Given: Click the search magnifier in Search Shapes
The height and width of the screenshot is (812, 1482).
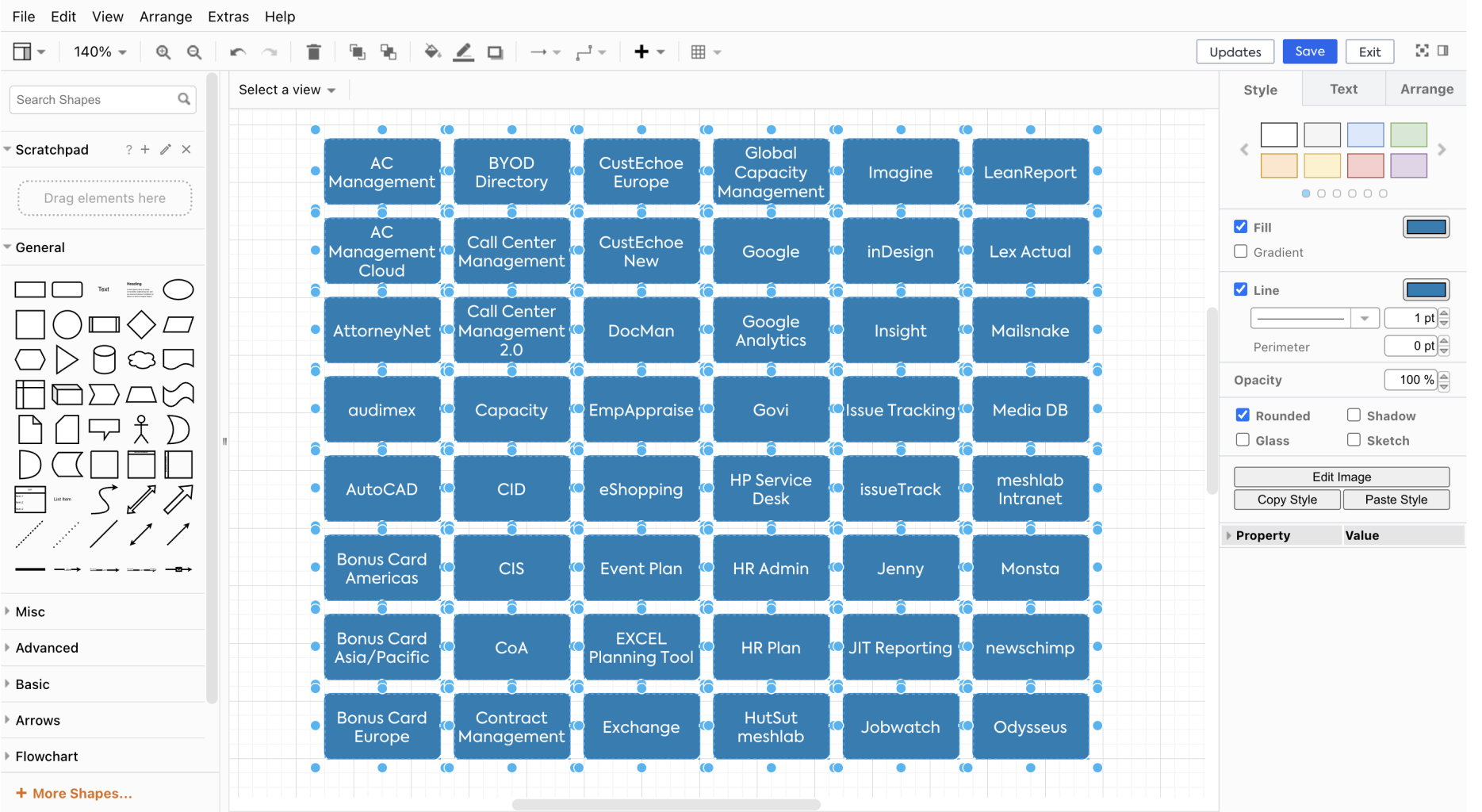Looking at the screenshot, I should (184, 99).
